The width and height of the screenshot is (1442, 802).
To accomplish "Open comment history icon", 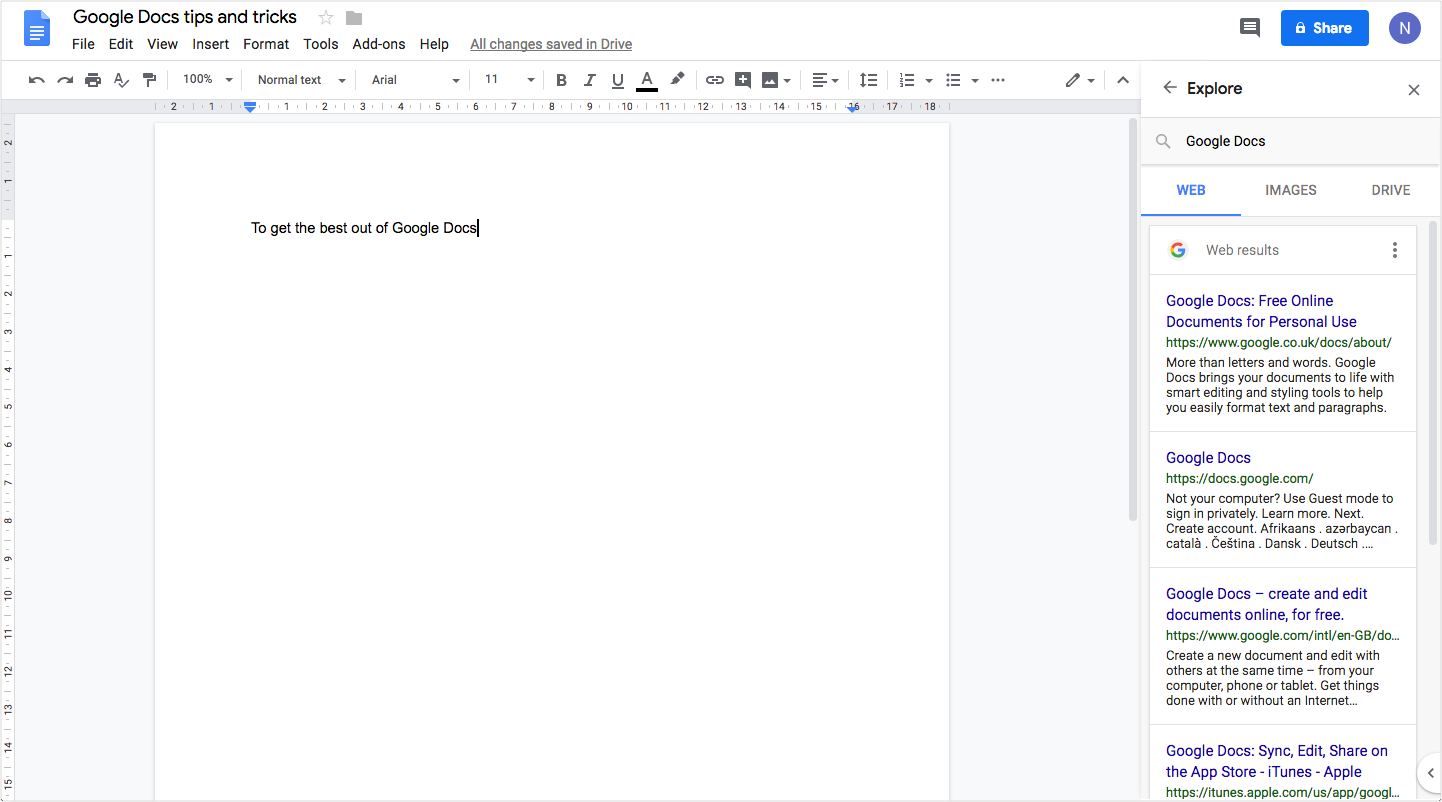I will [x=1249, y=28].
